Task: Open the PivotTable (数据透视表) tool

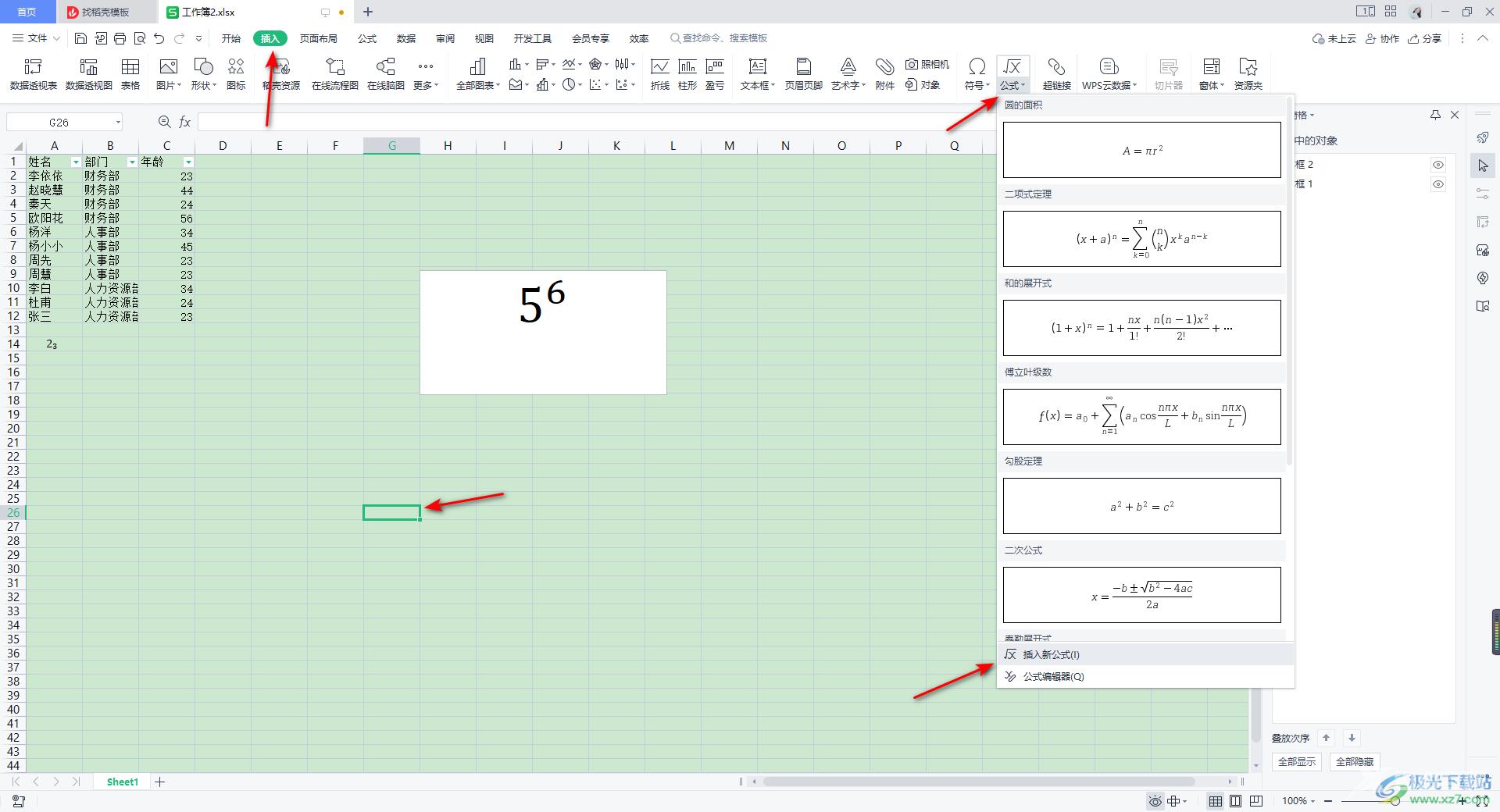Action: point(33,74)
